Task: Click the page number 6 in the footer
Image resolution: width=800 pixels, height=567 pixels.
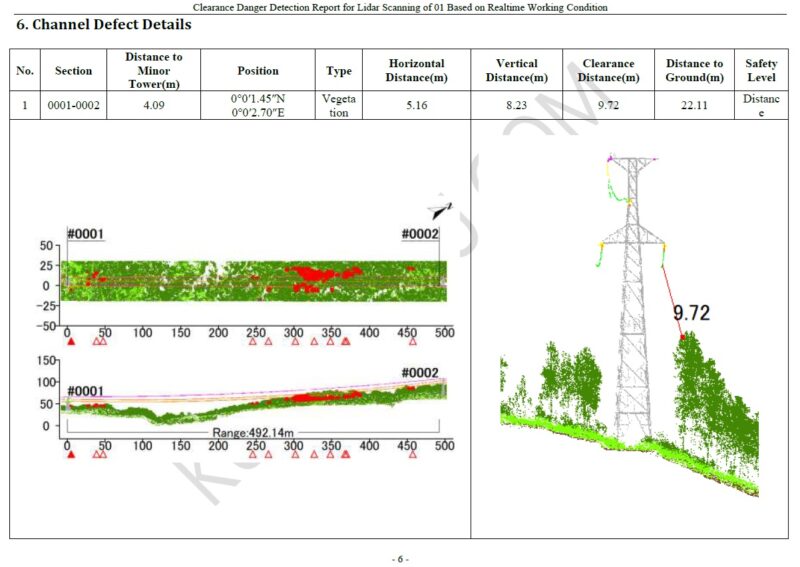Action: coord(399,558)
